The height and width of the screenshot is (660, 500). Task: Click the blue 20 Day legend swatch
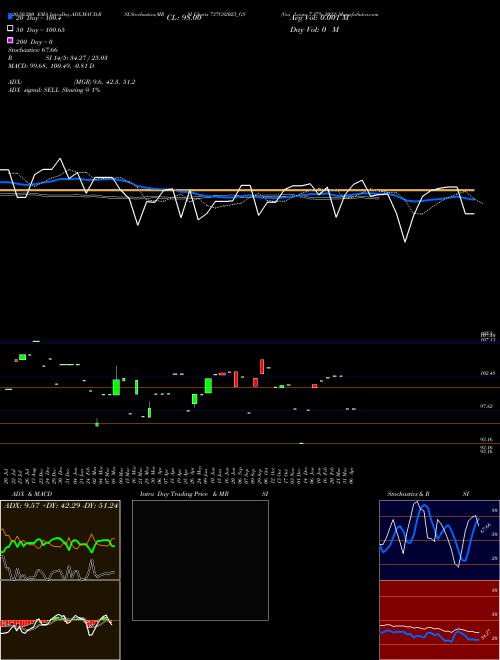(10, 16)
